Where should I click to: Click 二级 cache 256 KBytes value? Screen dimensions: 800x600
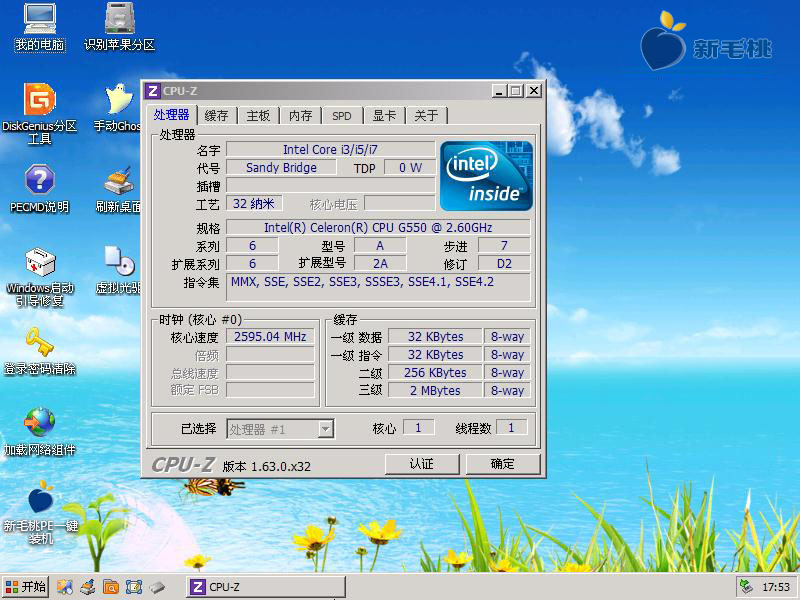click(435, 372)
